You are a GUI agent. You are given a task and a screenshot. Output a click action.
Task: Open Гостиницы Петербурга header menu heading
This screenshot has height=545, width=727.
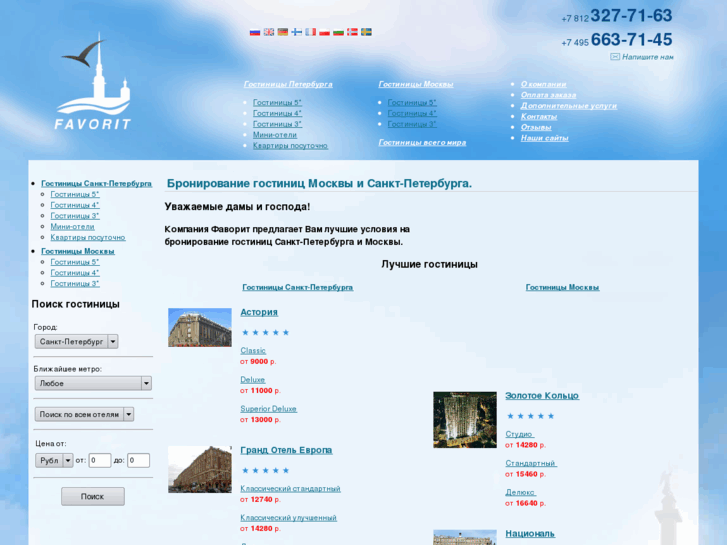288,84
